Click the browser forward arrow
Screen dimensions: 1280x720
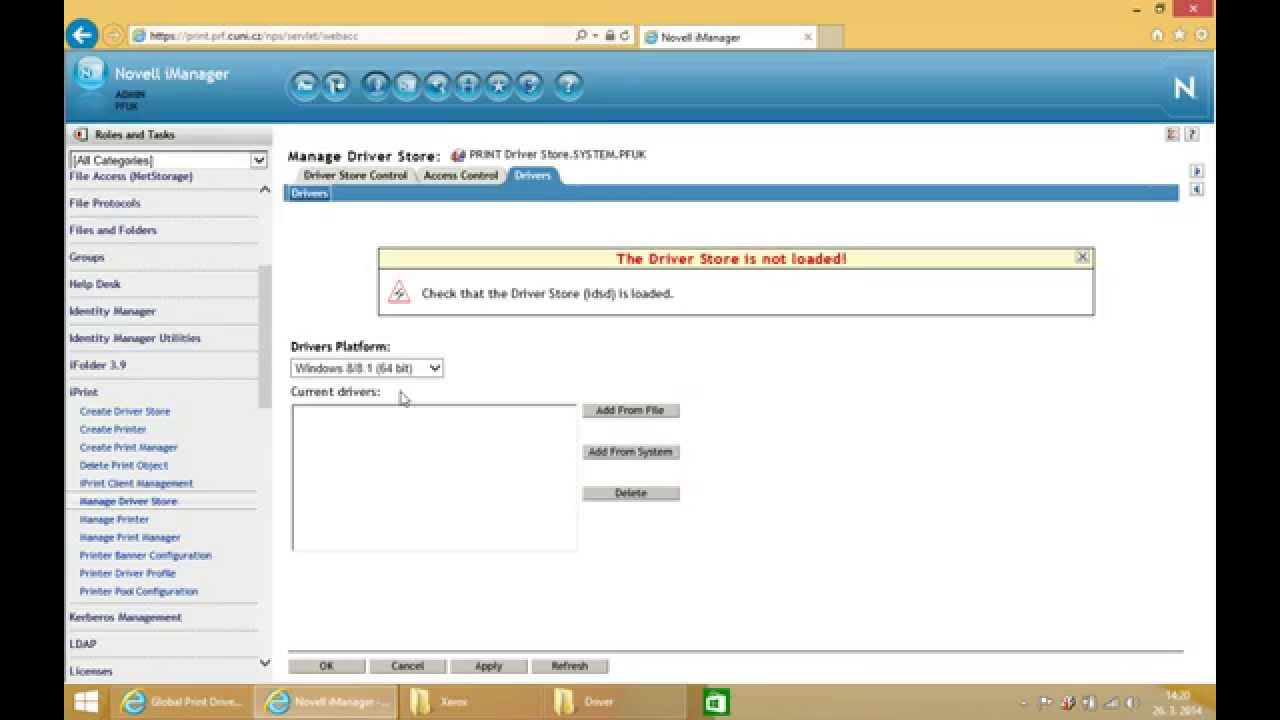[113, 35]
